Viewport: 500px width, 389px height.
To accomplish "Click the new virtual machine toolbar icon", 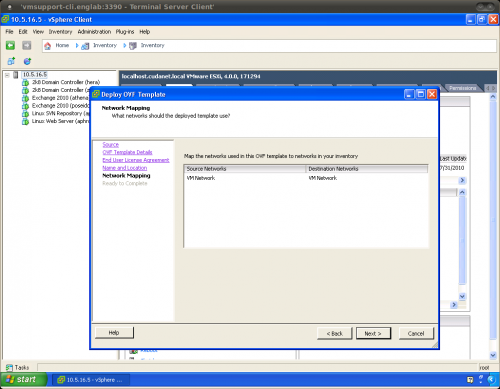I will 11,61.
